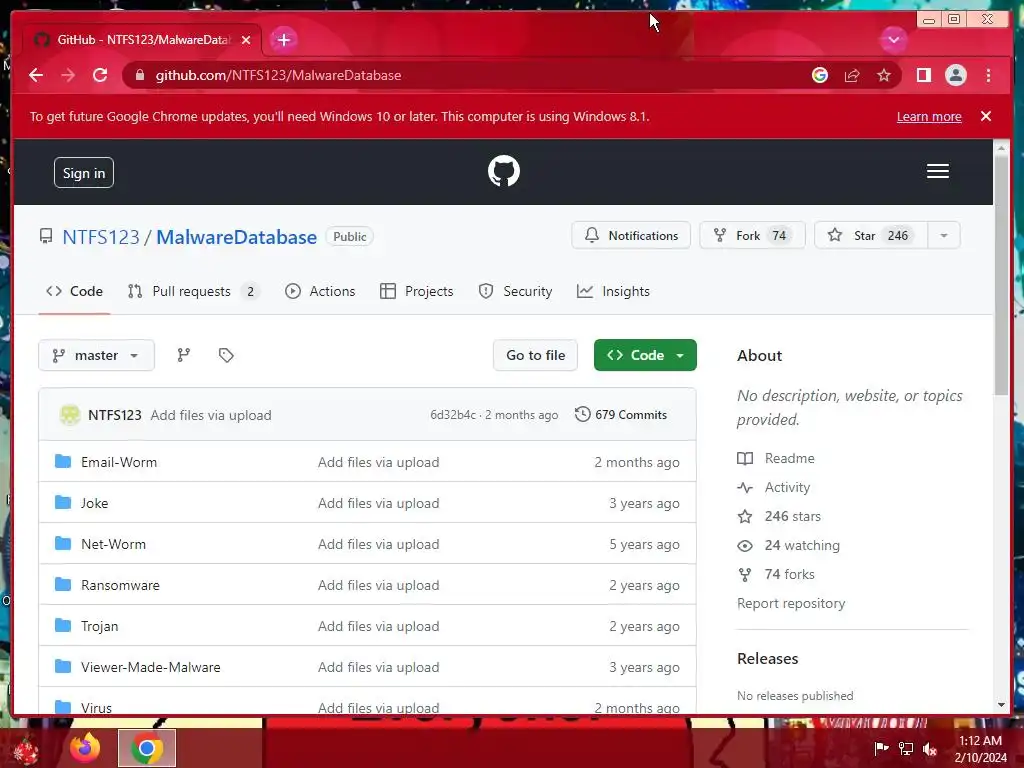Screen dimensions: 1024x768
Task: Open the Insights tab
Action: coord(613,291)
